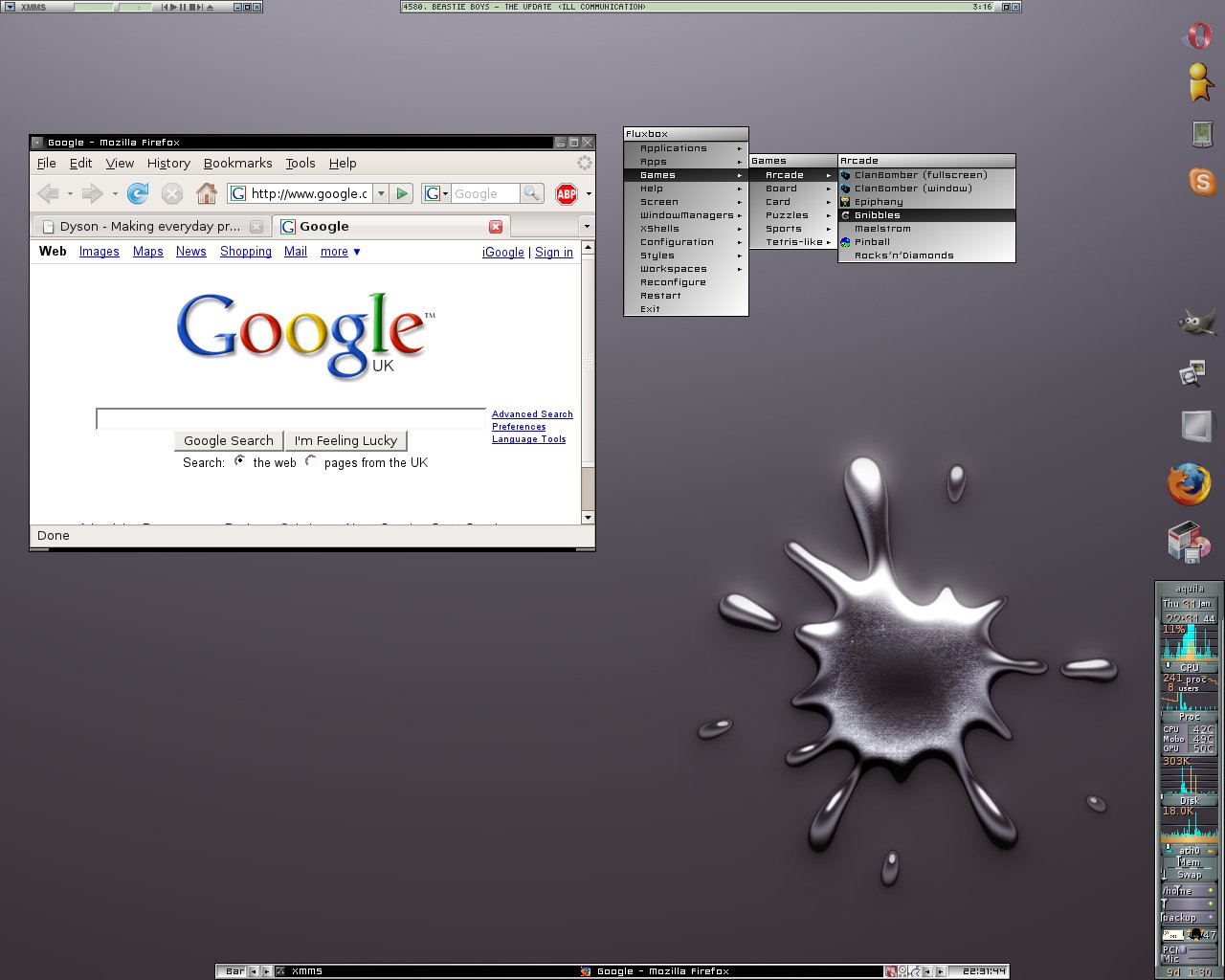Expand the URL bar history dropdown

click(x=381, y=193)
